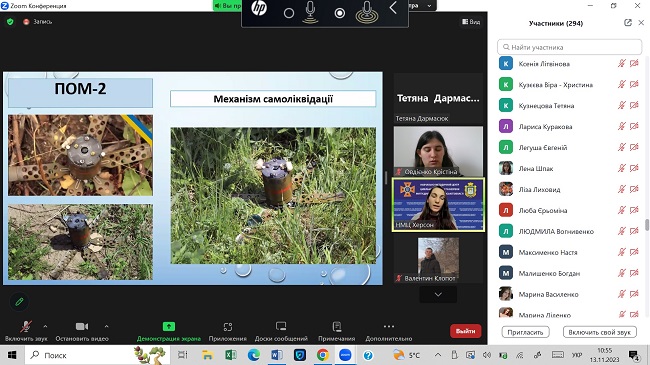Open the More options menu
The image size is (650, 365).
(389, 331)
